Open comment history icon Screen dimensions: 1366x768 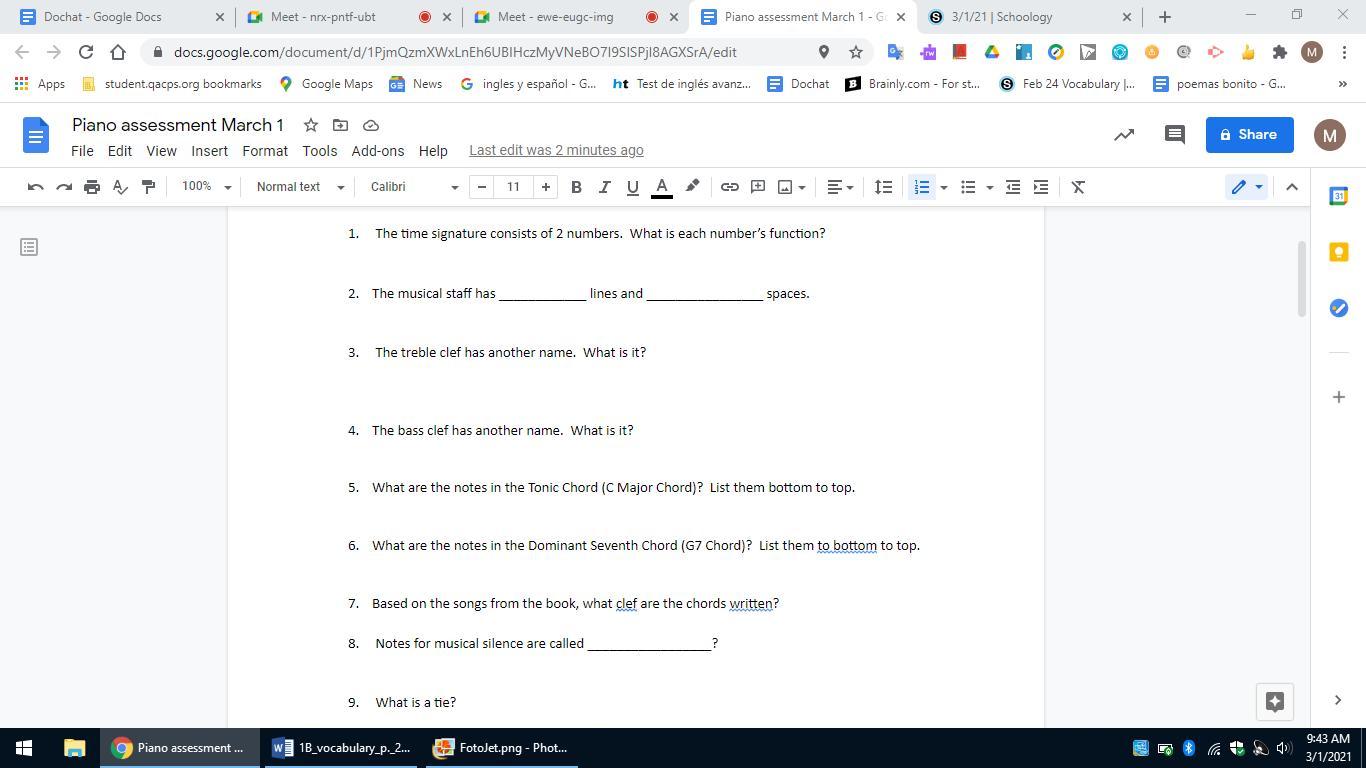coord(1175,135)
